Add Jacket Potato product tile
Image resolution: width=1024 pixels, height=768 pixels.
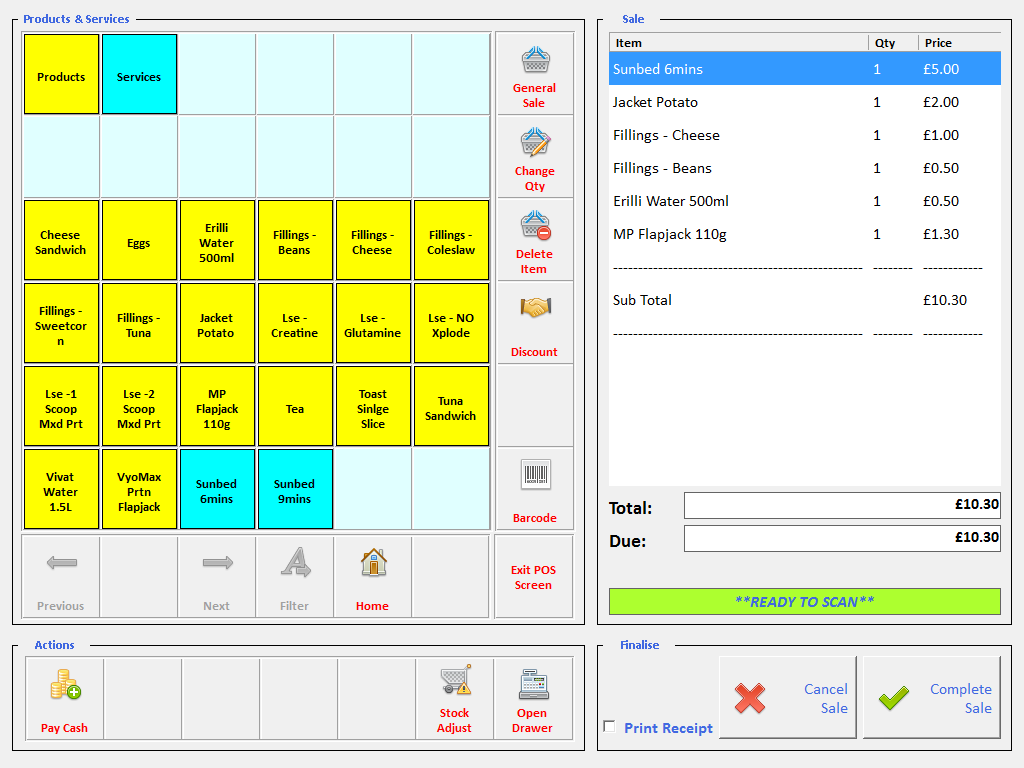coord(216,325)
